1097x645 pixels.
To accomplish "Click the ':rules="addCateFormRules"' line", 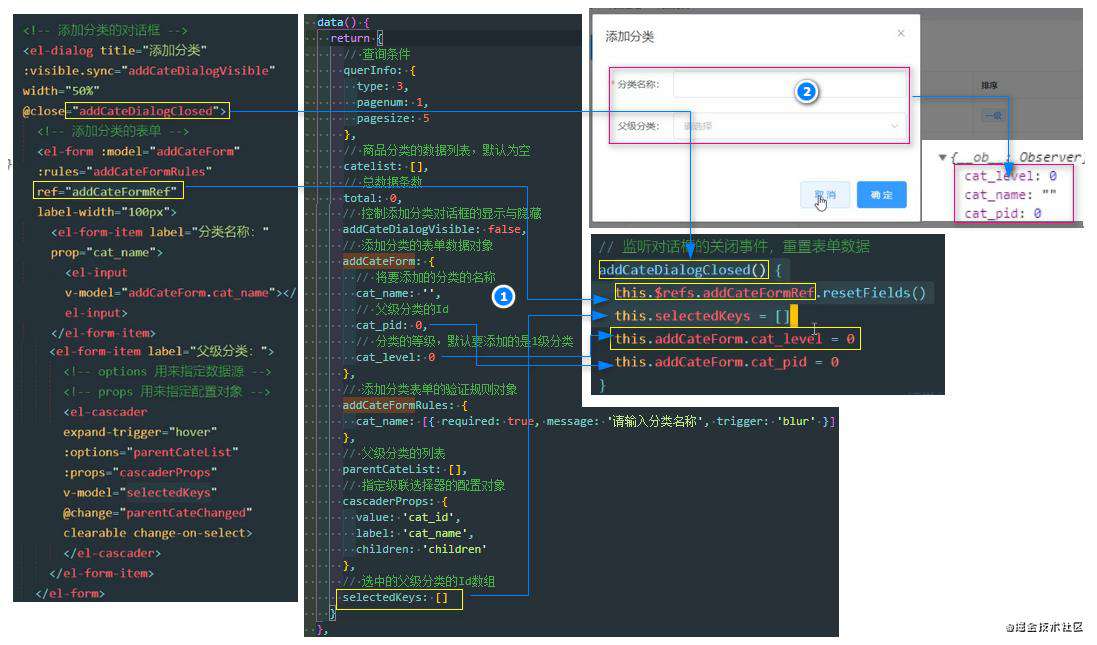I will [x=125, y=171].
